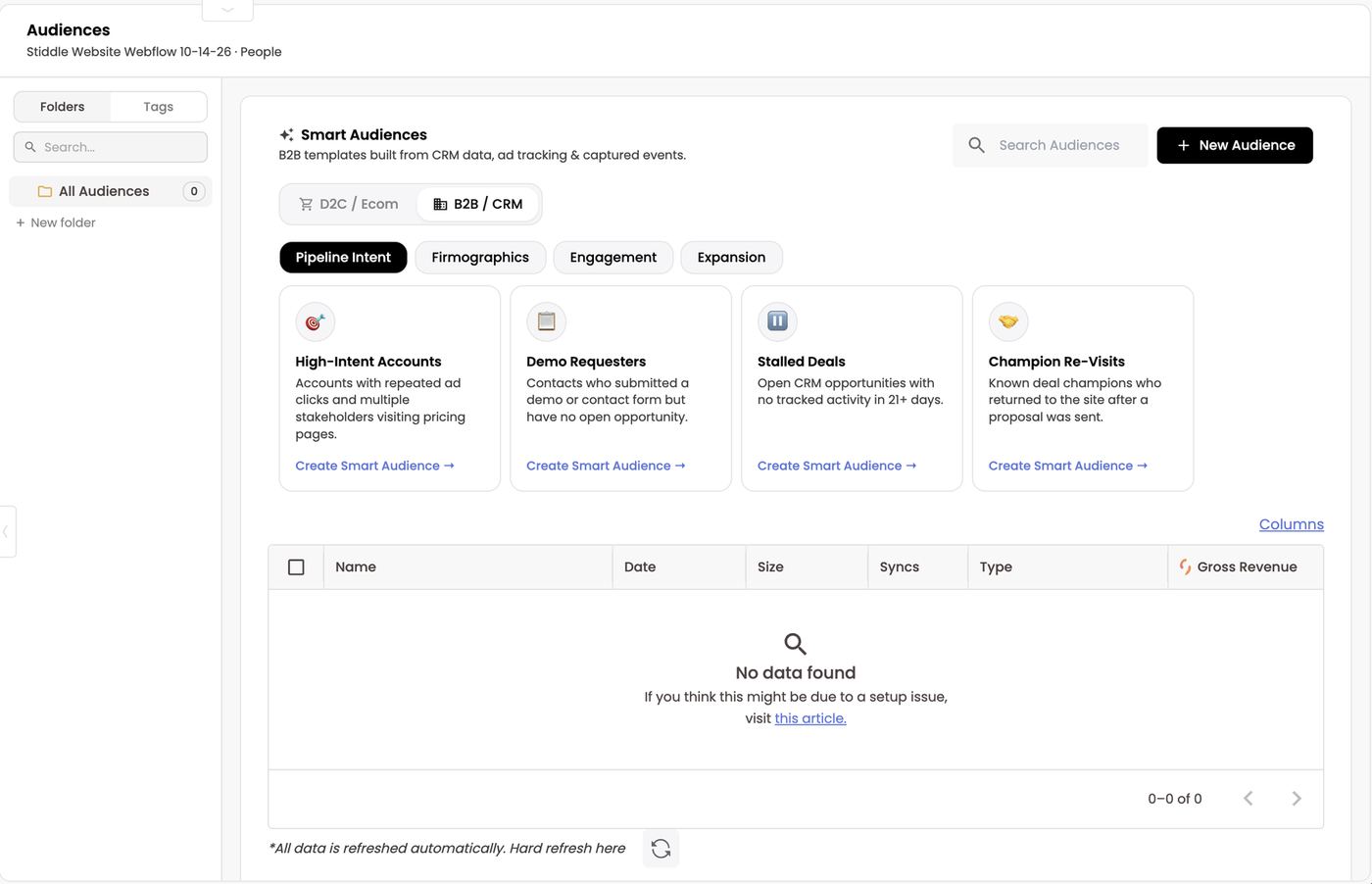Click the High-Intent Accounts target icon
The height and width of the screenshot is (884, 1372).
[x=315, y=321]
